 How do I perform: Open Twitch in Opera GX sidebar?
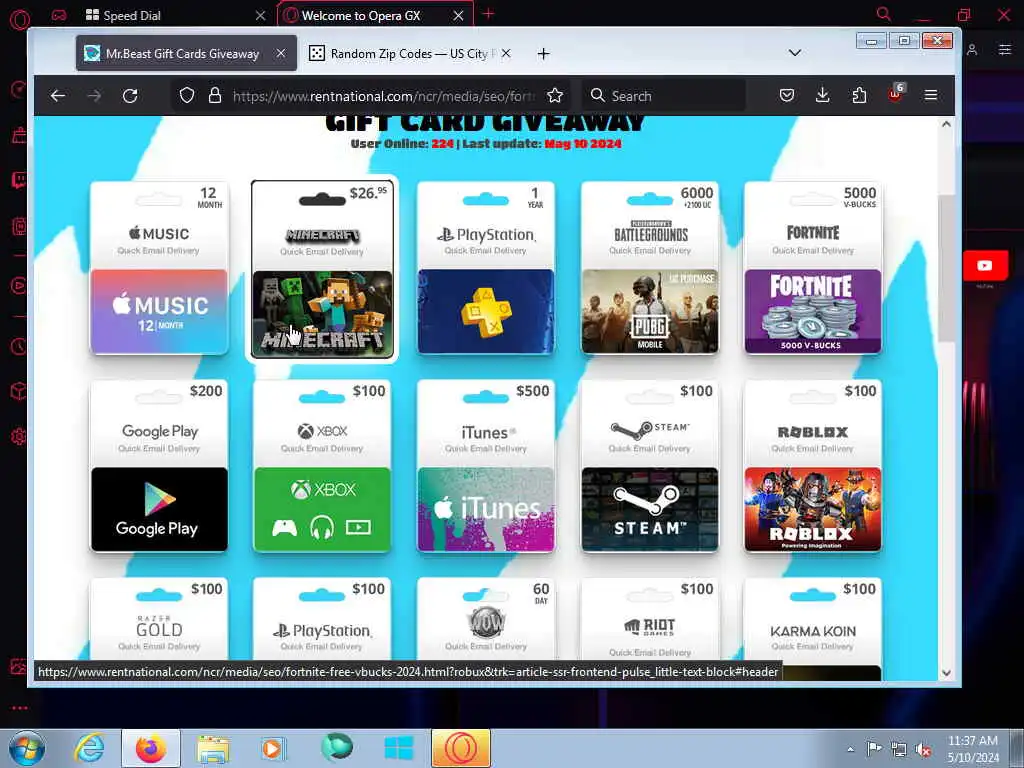[19, 180]
